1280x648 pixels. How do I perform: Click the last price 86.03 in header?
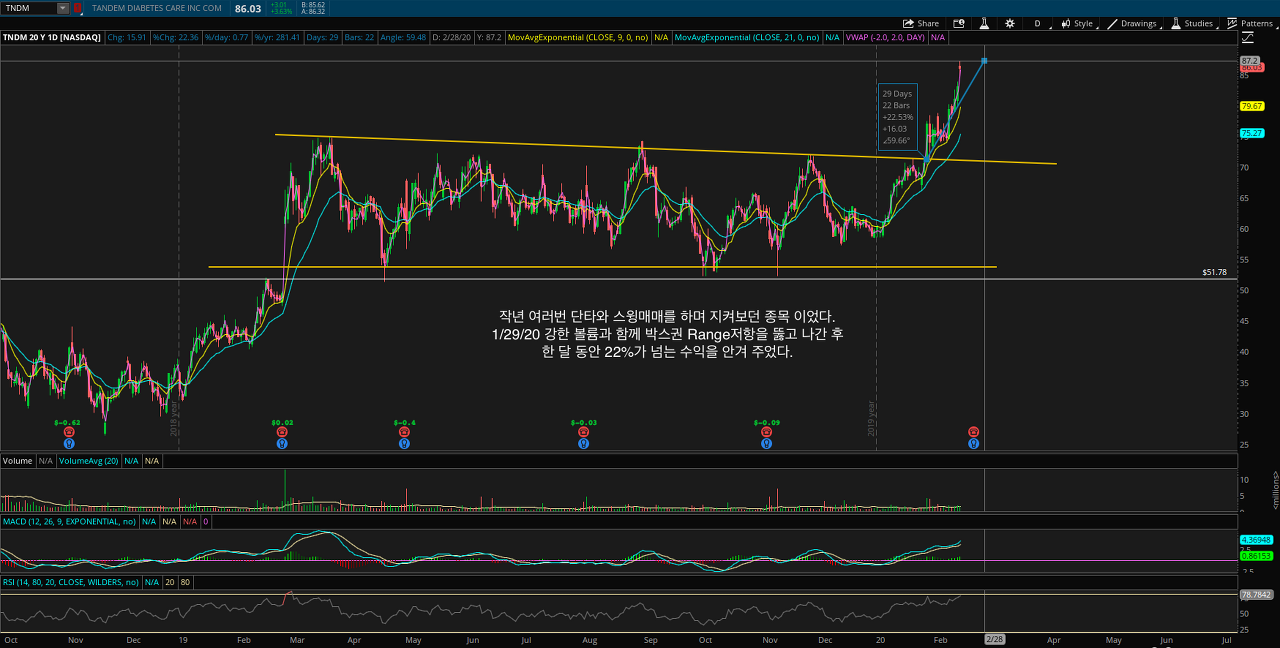coord(247,8)
